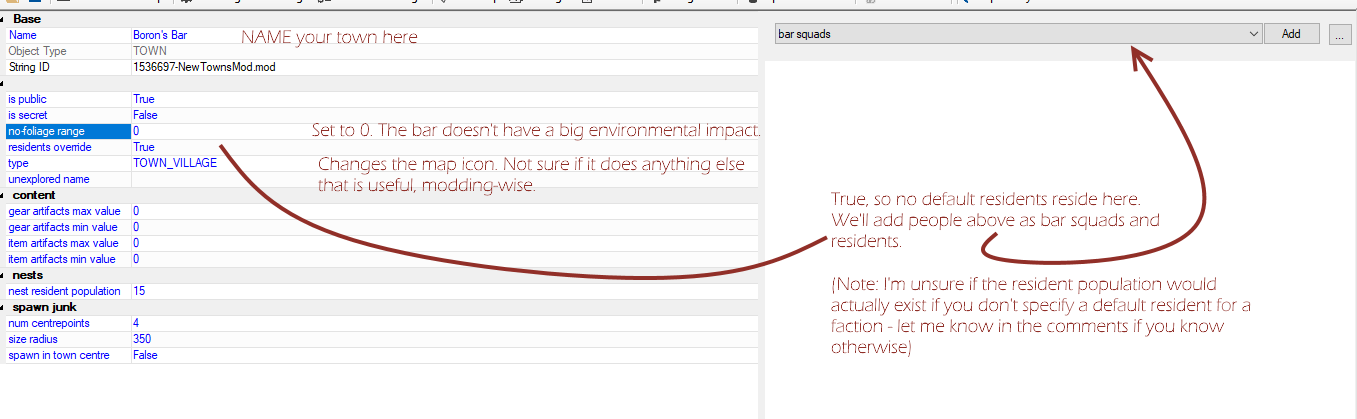This screenshot has height=419, width=1357.
Task: Click the ellipsis button beside Add
Action: coord(1340,34)
